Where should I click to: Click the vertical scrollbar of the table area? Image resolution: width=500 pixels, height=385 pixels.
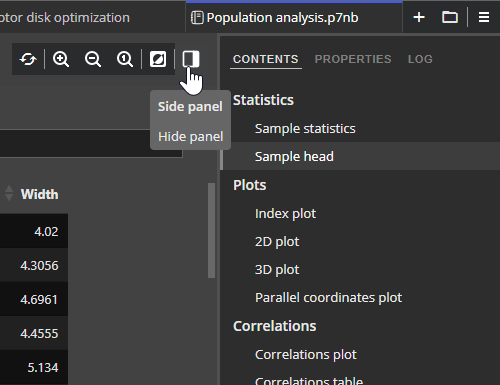[x=211, y=230]
